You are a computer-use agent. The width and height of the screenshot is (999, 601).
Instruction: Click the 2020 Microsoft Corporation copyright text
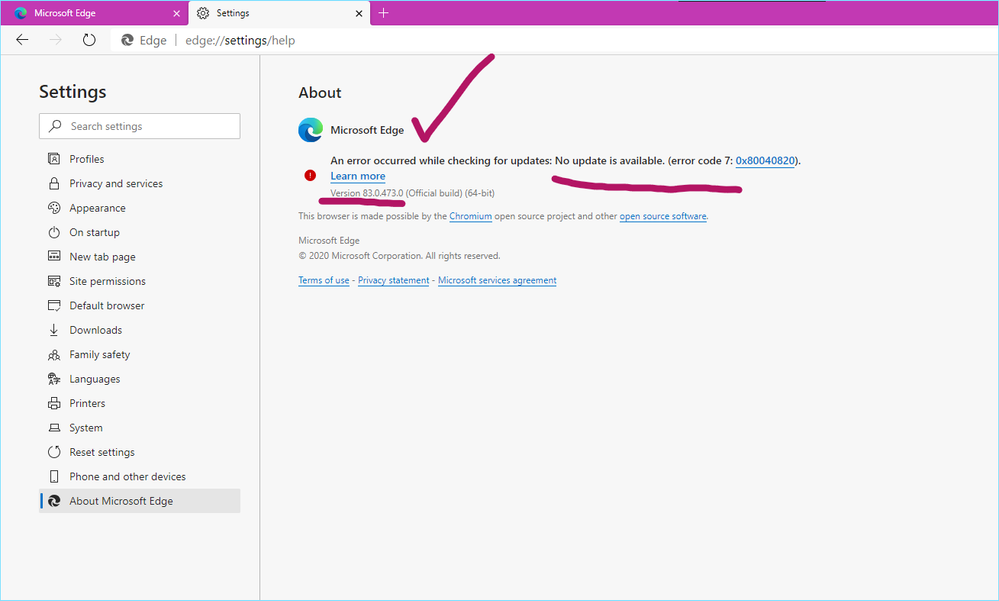click(399, 256)
